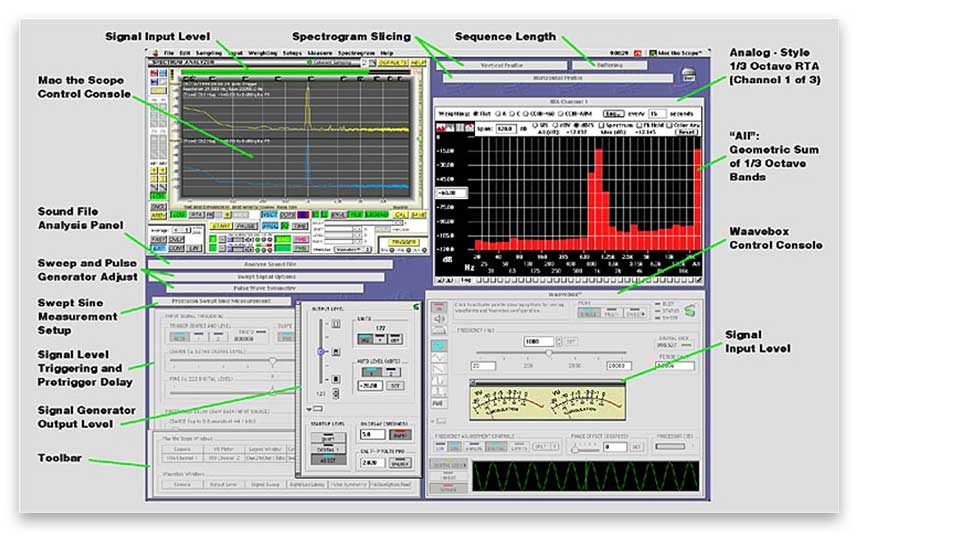Click the green LEGEND button

click(x=377, y=215)
